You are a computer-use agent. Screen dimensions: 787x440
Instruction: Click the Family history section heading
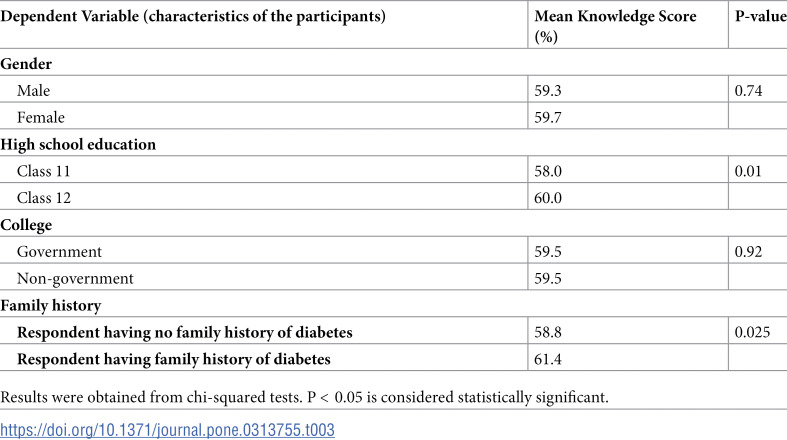51,306
